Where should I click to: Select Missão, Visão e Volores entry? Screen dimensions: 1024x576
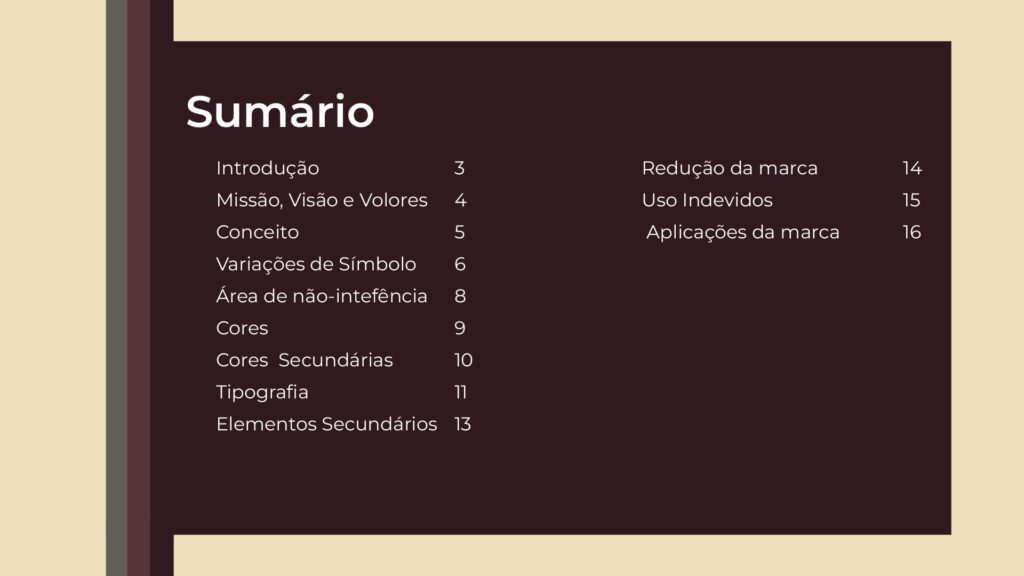pyautogui.click(x=322, y=200)
